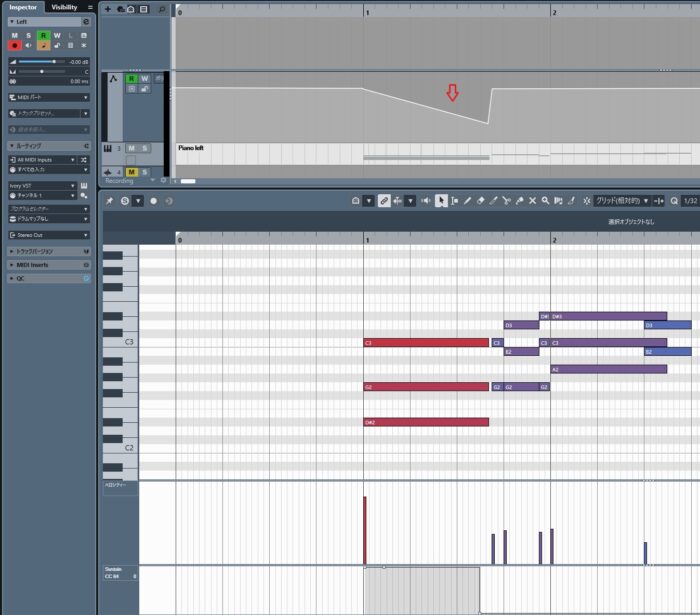Toggle the green Read automation button in Inspector

[x=43, y=34]
